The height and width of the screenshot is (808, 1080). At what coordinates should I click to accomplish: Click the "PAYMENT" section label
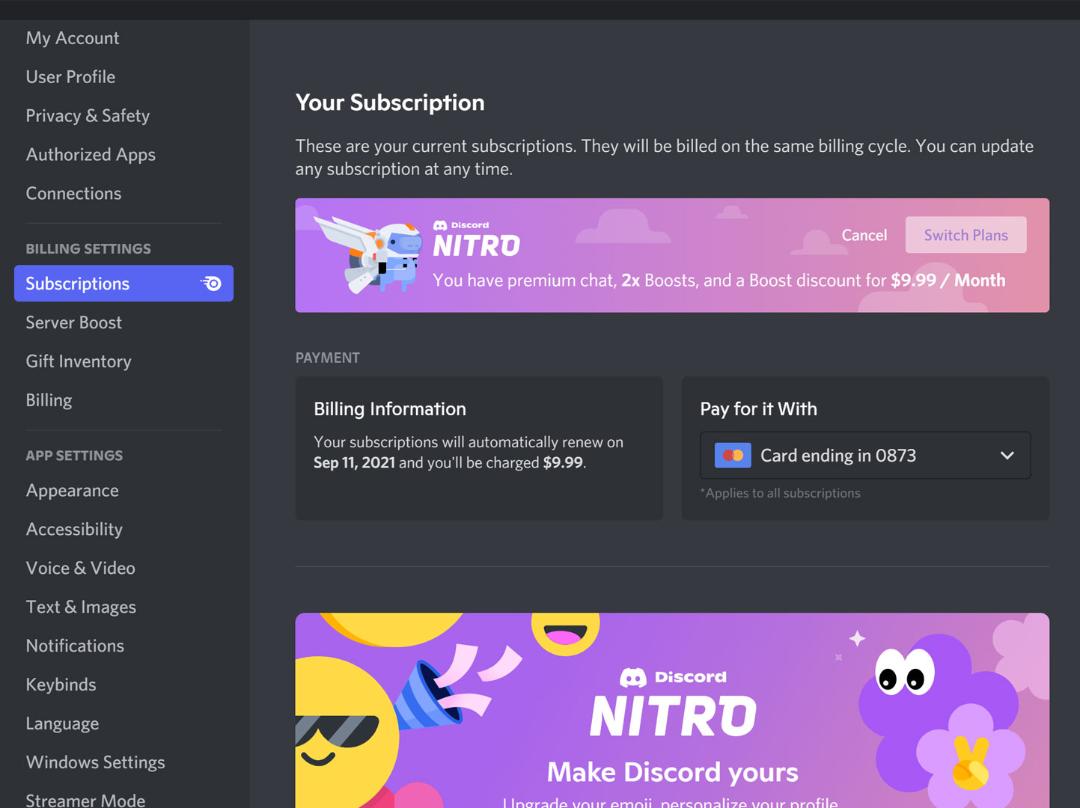[x=327, y=358]
